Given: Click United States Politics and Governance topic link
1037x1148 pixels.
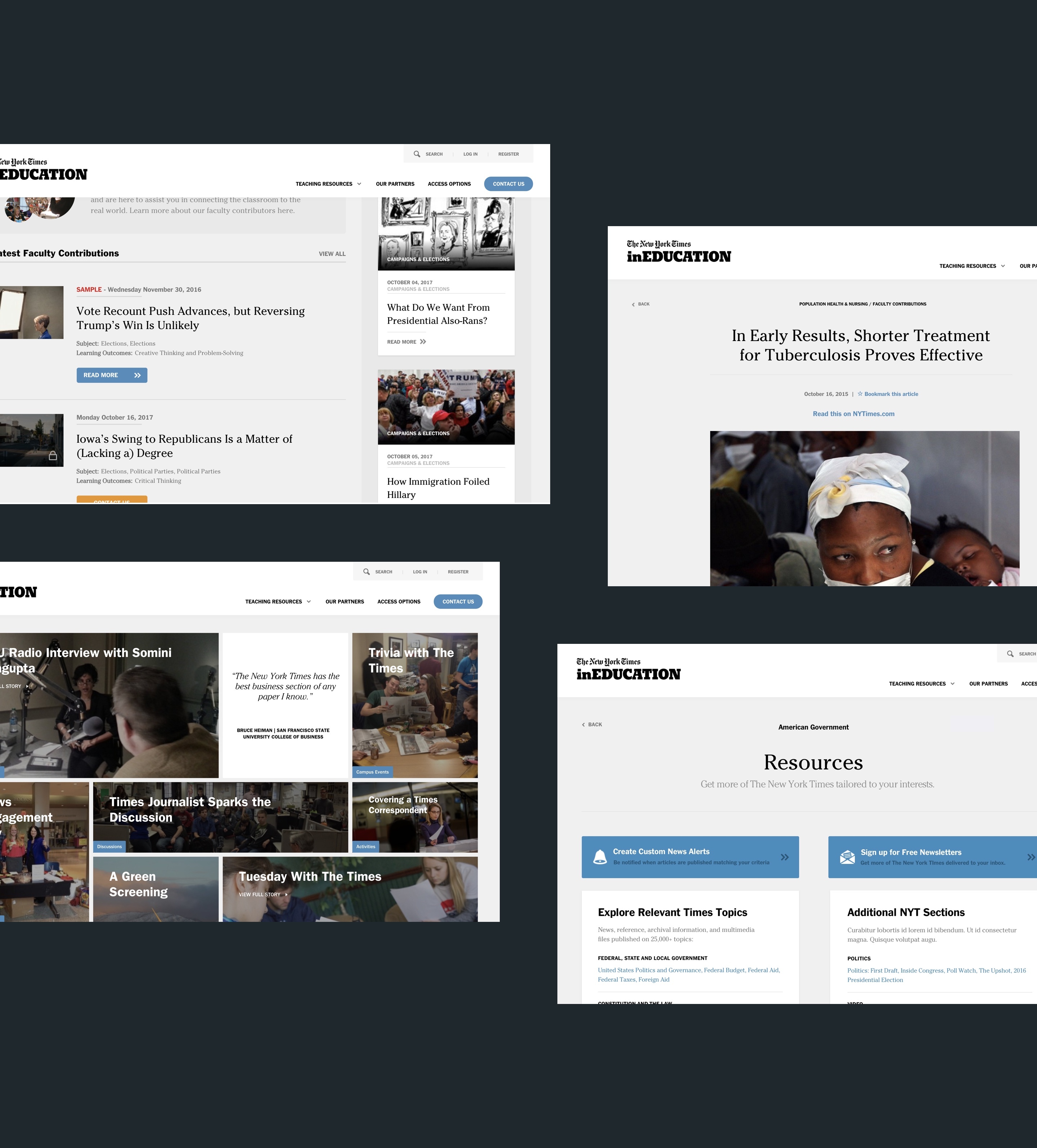Looking at the screenshot, I should pos(649,970).
